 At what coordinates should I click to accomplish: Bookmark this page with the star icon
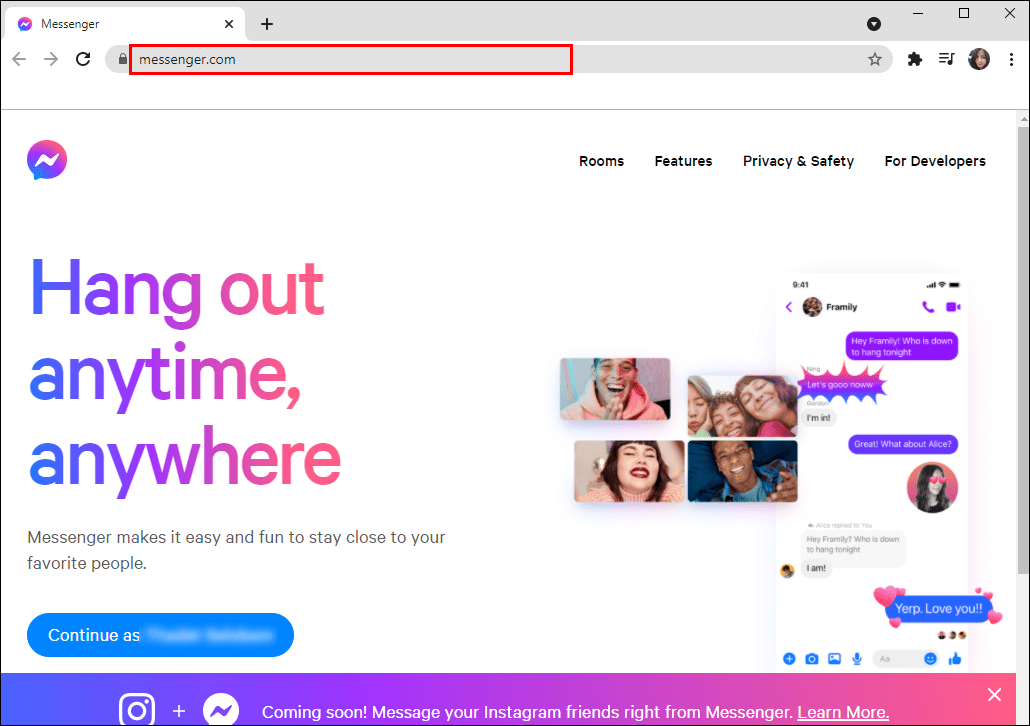coord(874,59)
